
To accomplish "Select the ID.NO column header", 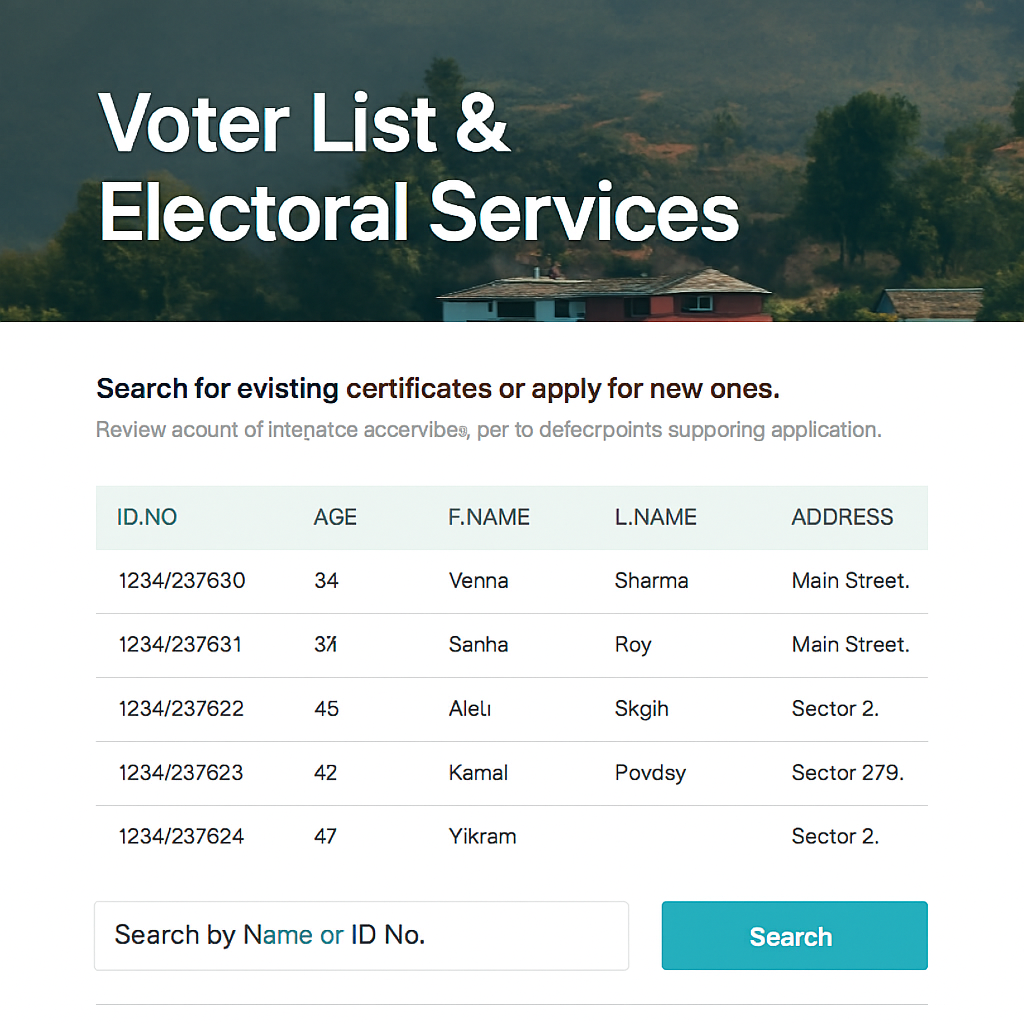I will [x=147, y=517].
